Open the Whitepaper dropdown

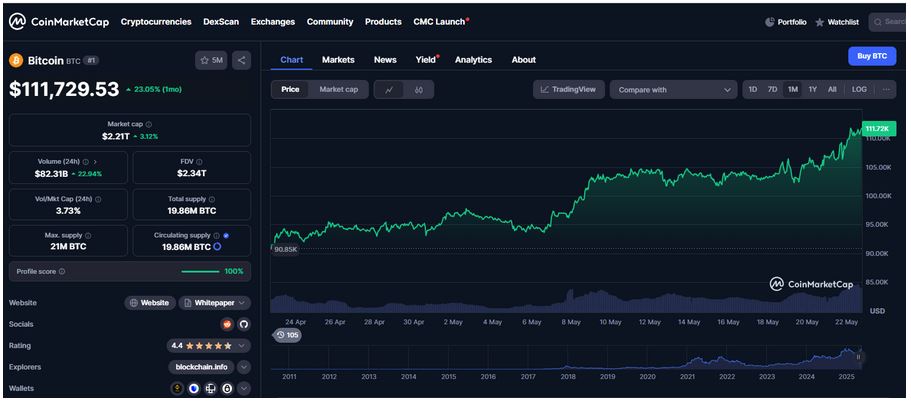point(215,303)
